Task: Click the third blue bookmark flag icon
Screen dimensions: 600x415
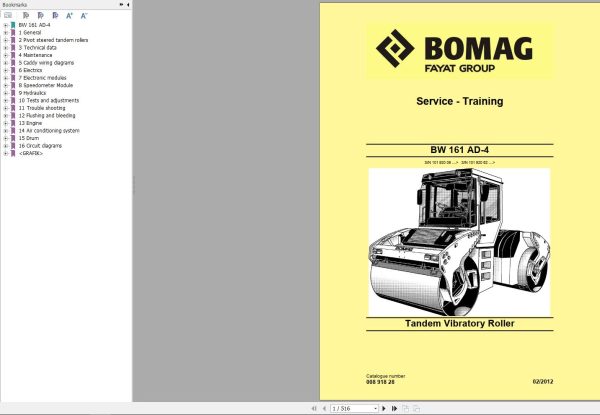Action: point(55,15)
